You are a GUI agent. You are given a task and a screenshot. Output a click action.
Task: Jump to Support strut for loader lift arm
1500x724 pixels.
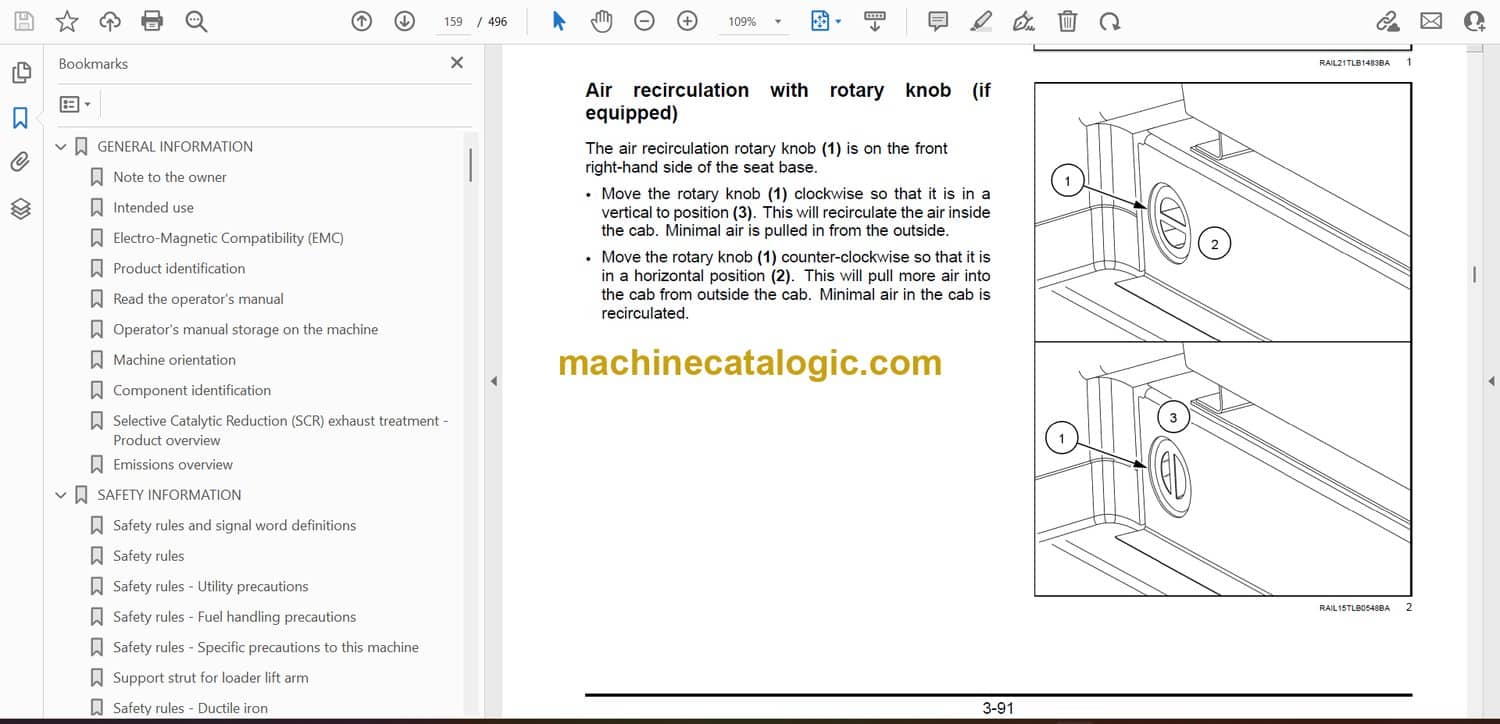tap(211, 678)
